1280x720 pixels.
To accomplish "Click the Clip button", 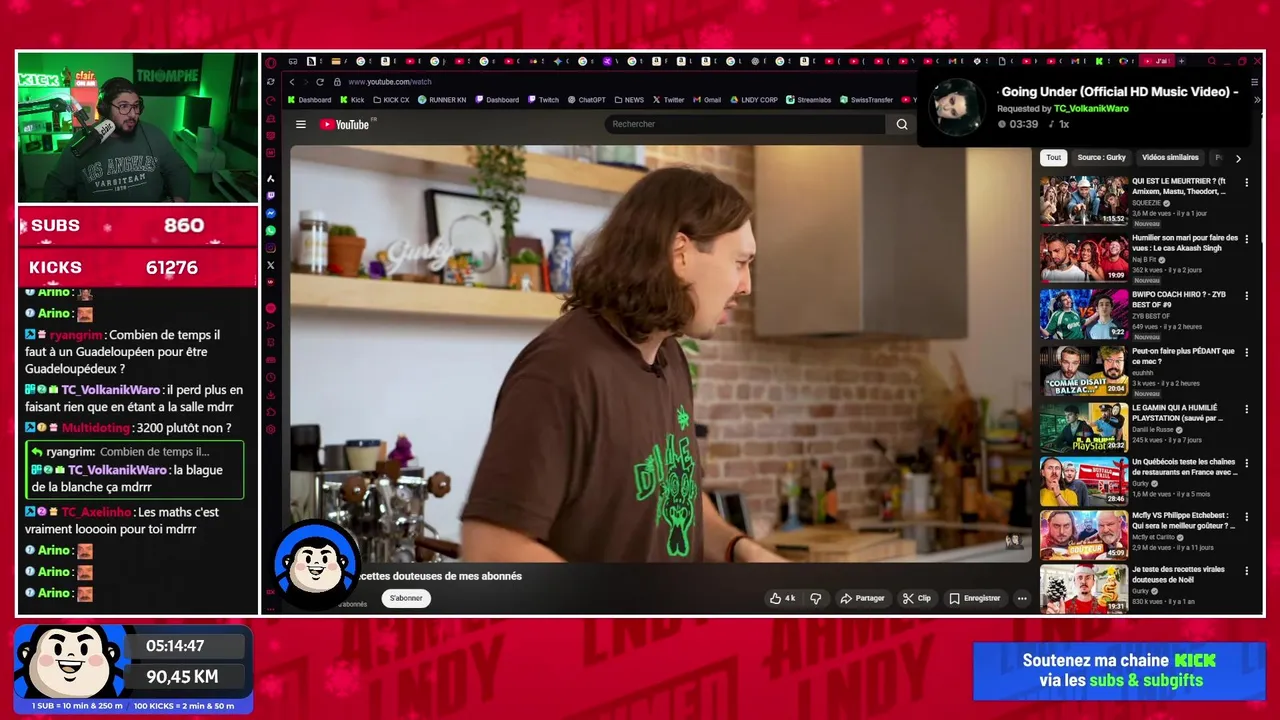I will [916, 598].
